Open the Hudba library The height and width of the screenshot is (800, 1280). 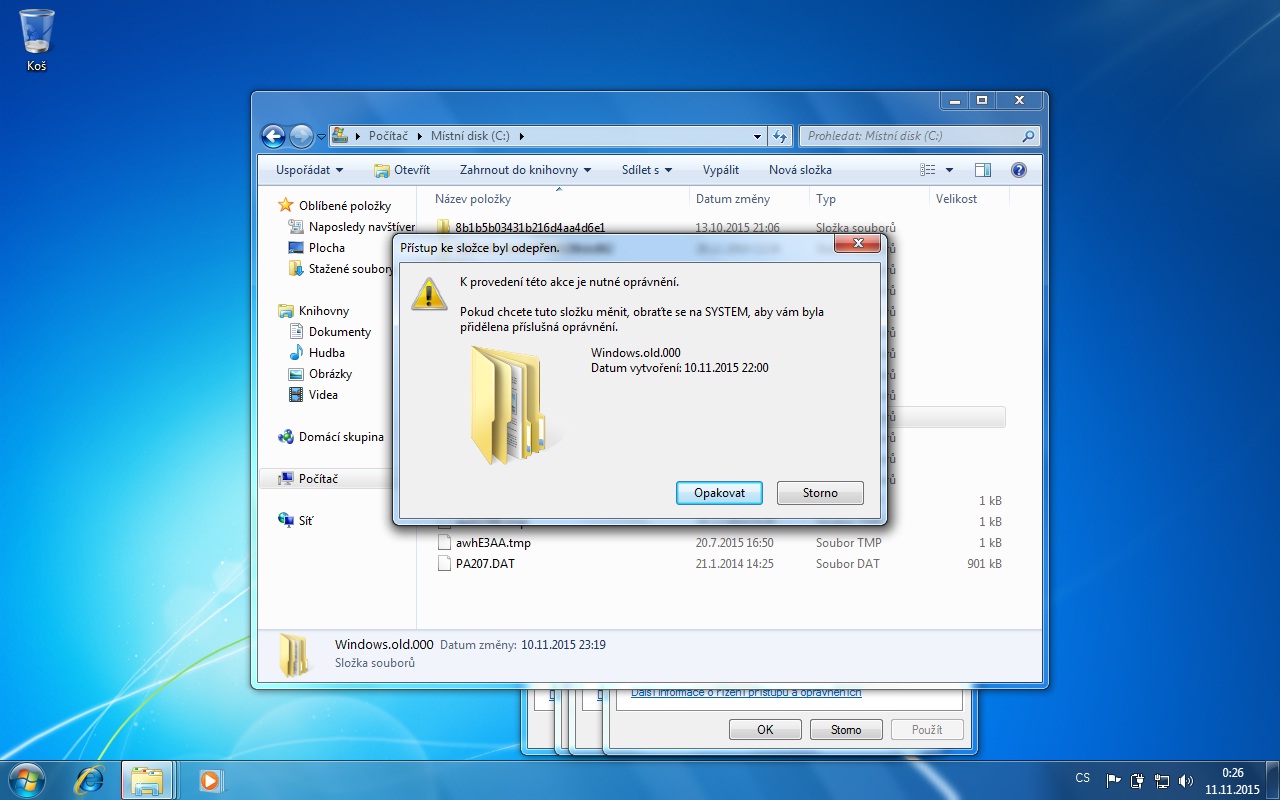[326, 353]
